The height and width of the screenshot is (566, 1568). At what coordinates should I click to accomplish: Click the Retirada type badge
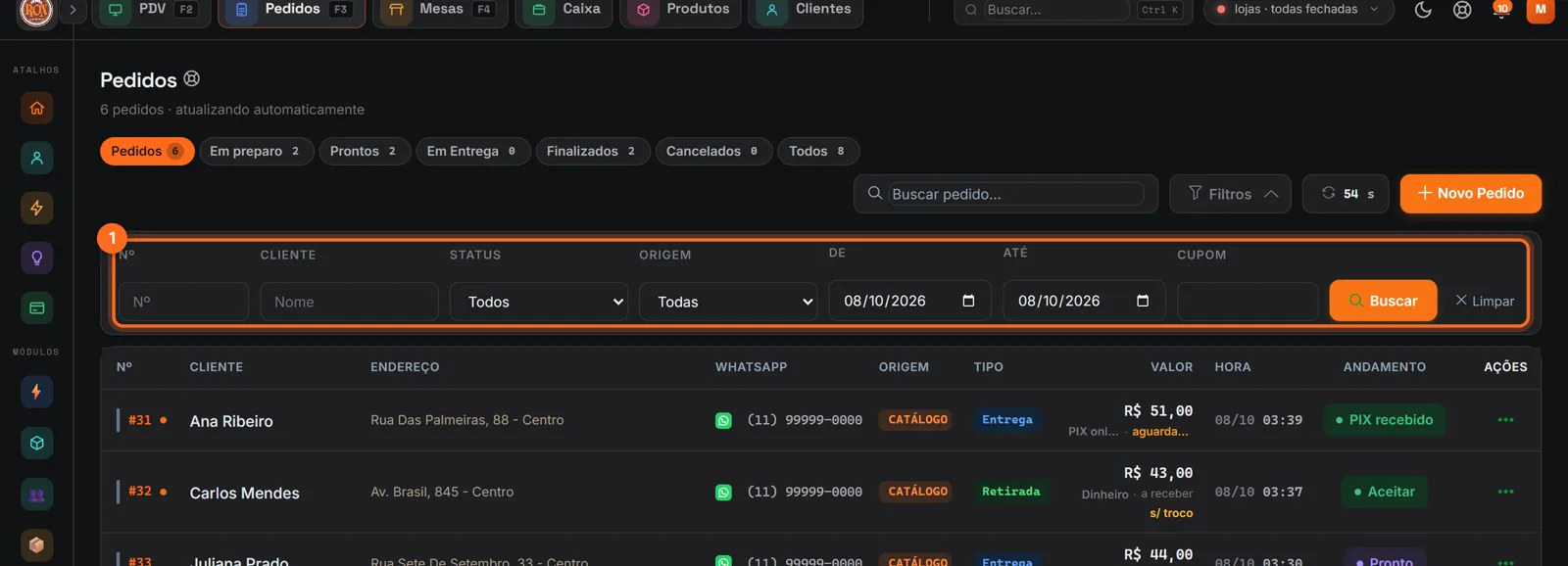[1010, 492]
